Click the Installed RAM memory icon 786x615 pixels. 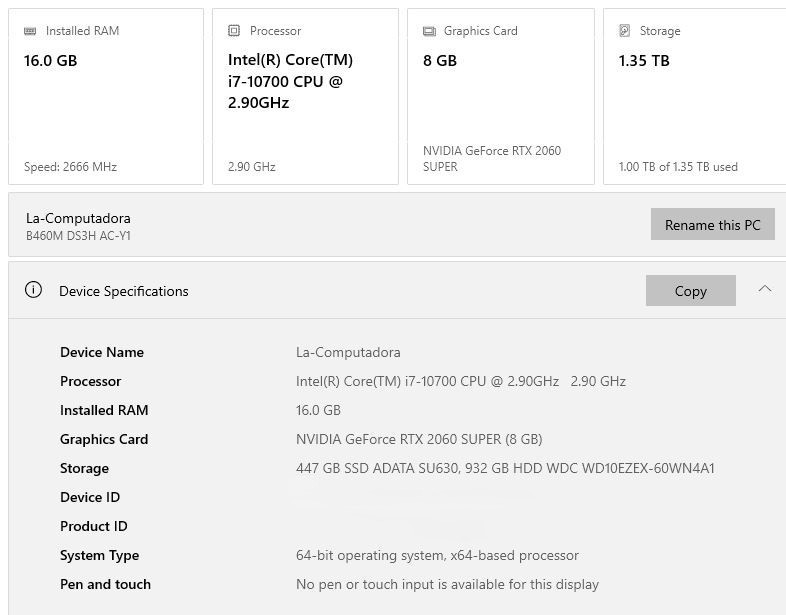pyautogui.click(x=30, y=31)
